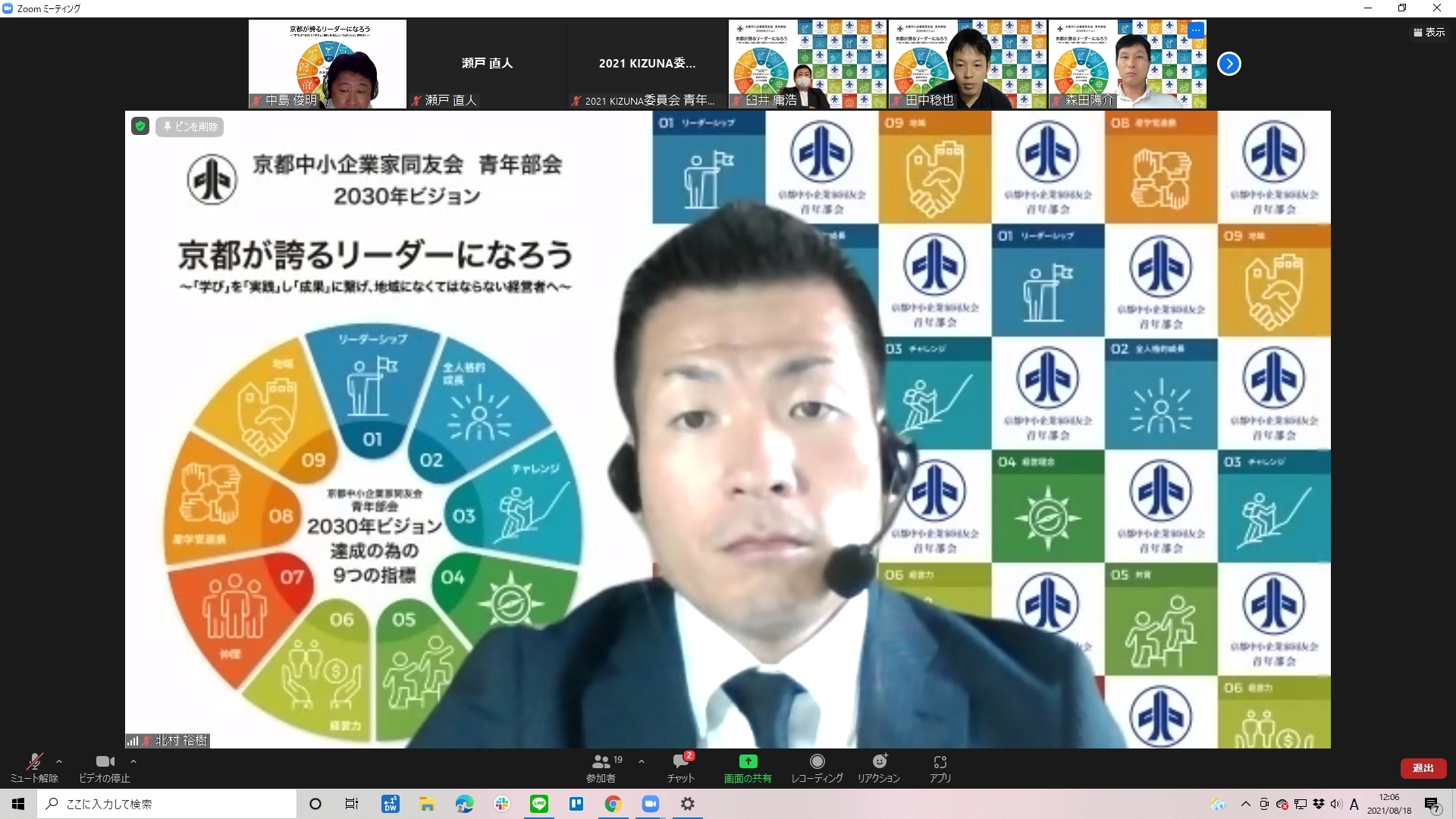This screenshot has width=1456, height=819.
Task: Show hidden system tray icons
Action: pyautogui.click(x=1245, y=804)
